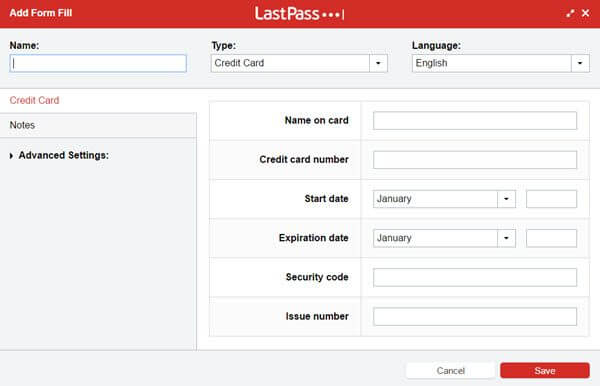Click the Credit card number field

pos(475,160)
